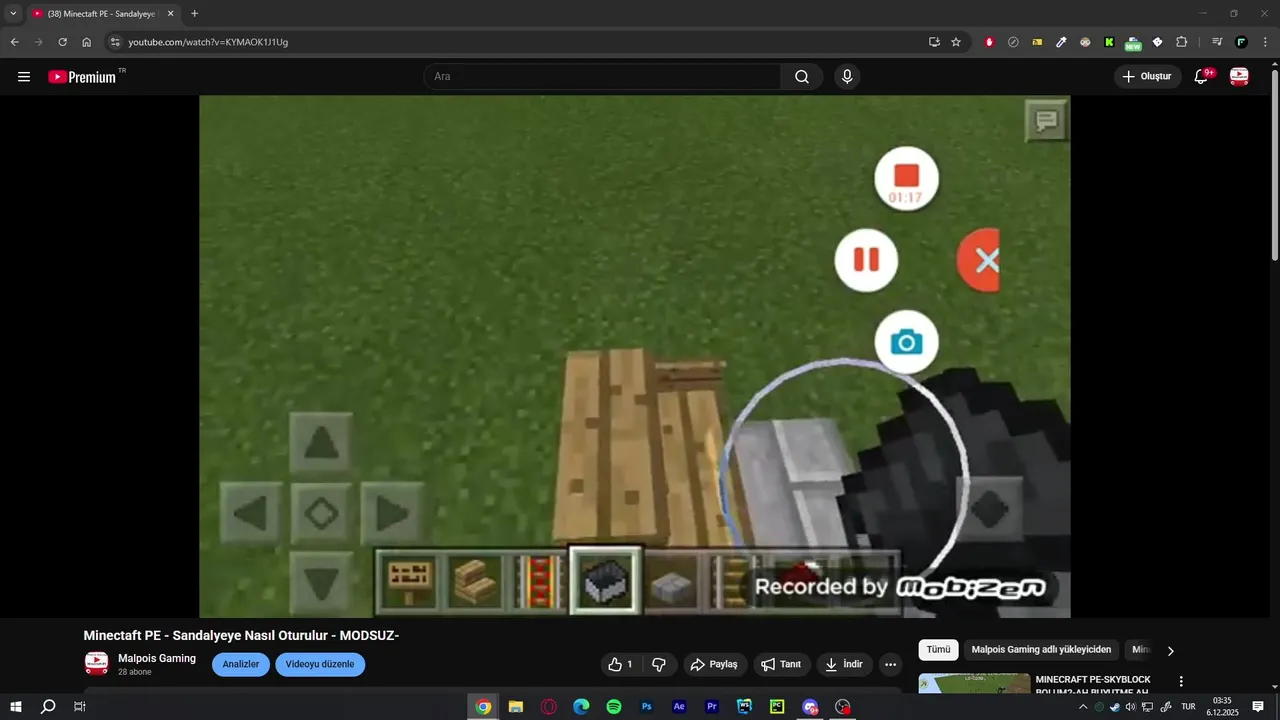
Task: Reload the current page
Action: tap(62, 42)
